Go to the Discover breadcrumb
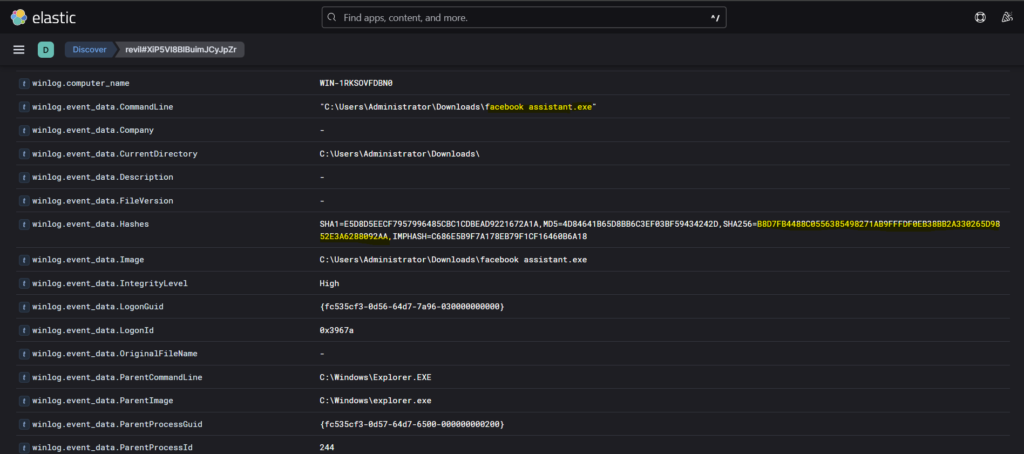The height and width of the screenshot is (454, 1024). [x=91, y=49]
